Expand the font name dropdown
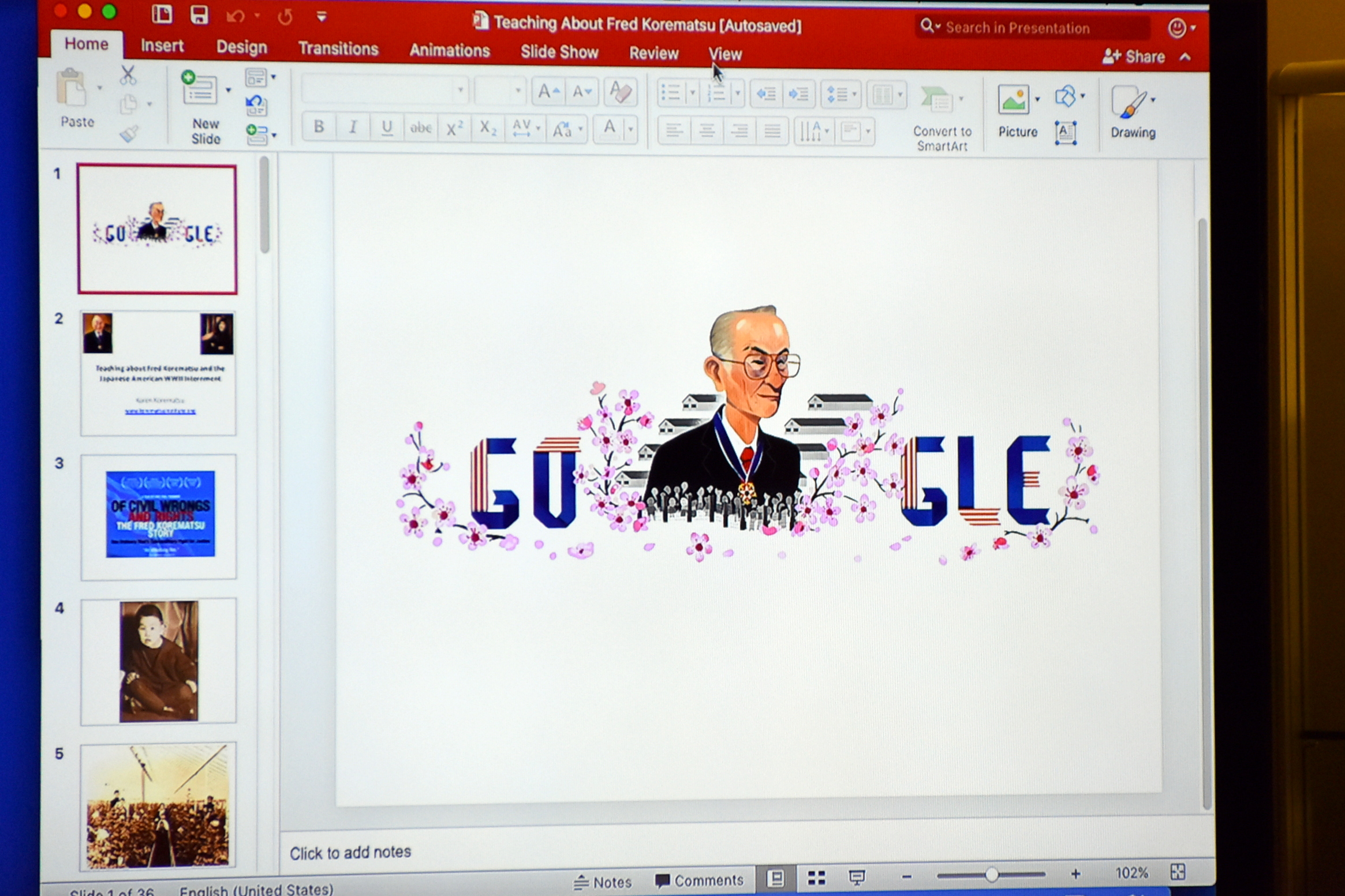Viewport: 1345px width, 896px height. (x=460, y=91)
